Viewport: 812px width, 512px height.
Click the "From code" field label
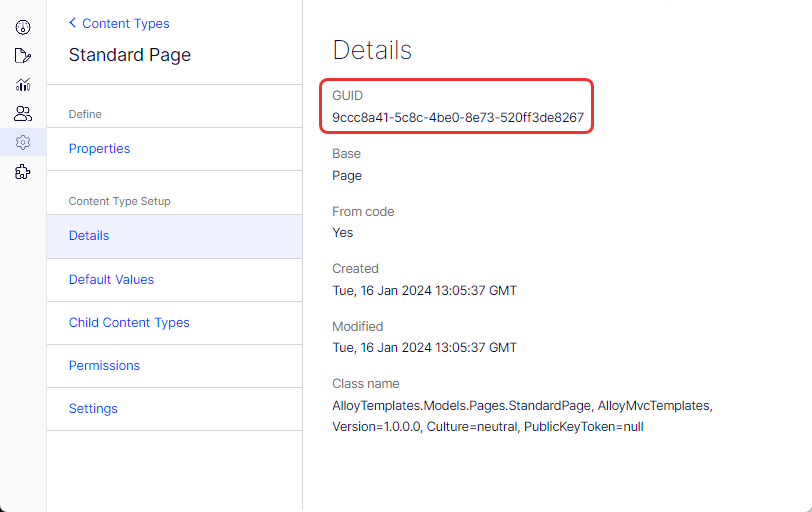[363, 212]
